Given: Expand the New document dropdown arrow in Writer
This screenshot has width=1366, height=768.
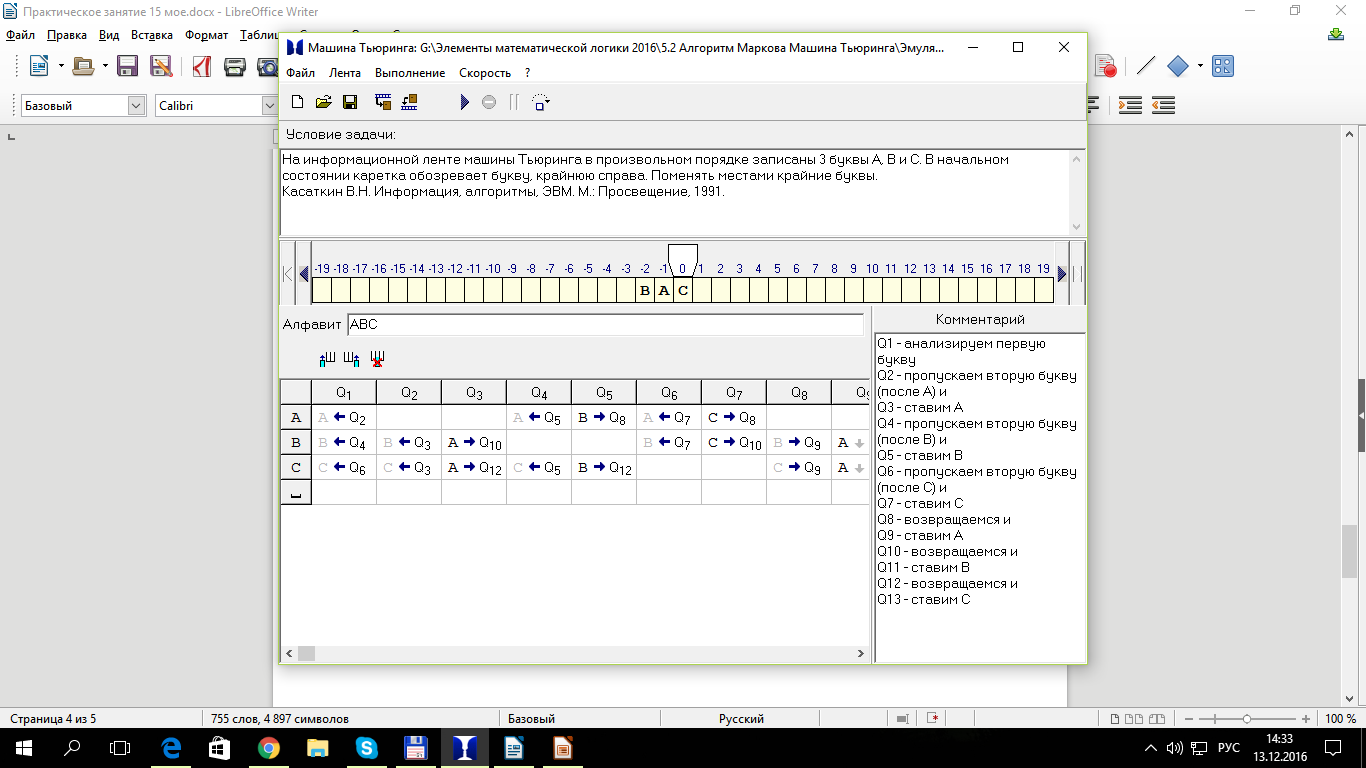Looking at the screenshot, I should 61,67.
